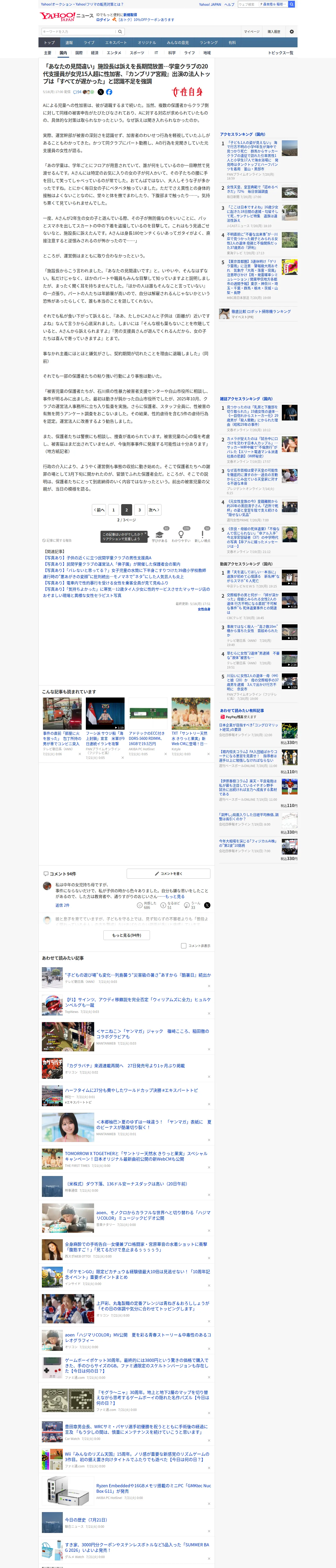Click the コメントを書く button
The height and width of the screenshot is (1568, 336).
(168, 873)
